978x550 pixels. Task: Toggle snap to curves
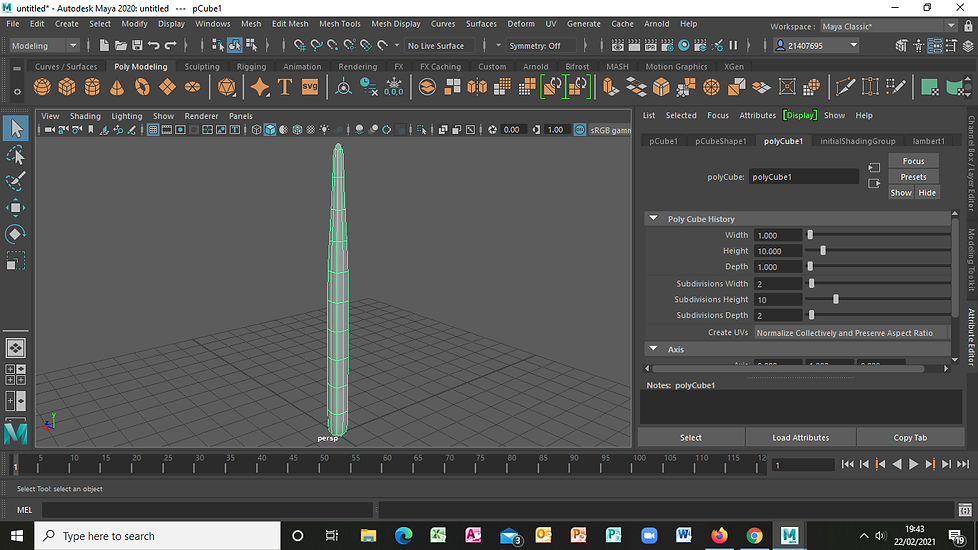[316, 46]
